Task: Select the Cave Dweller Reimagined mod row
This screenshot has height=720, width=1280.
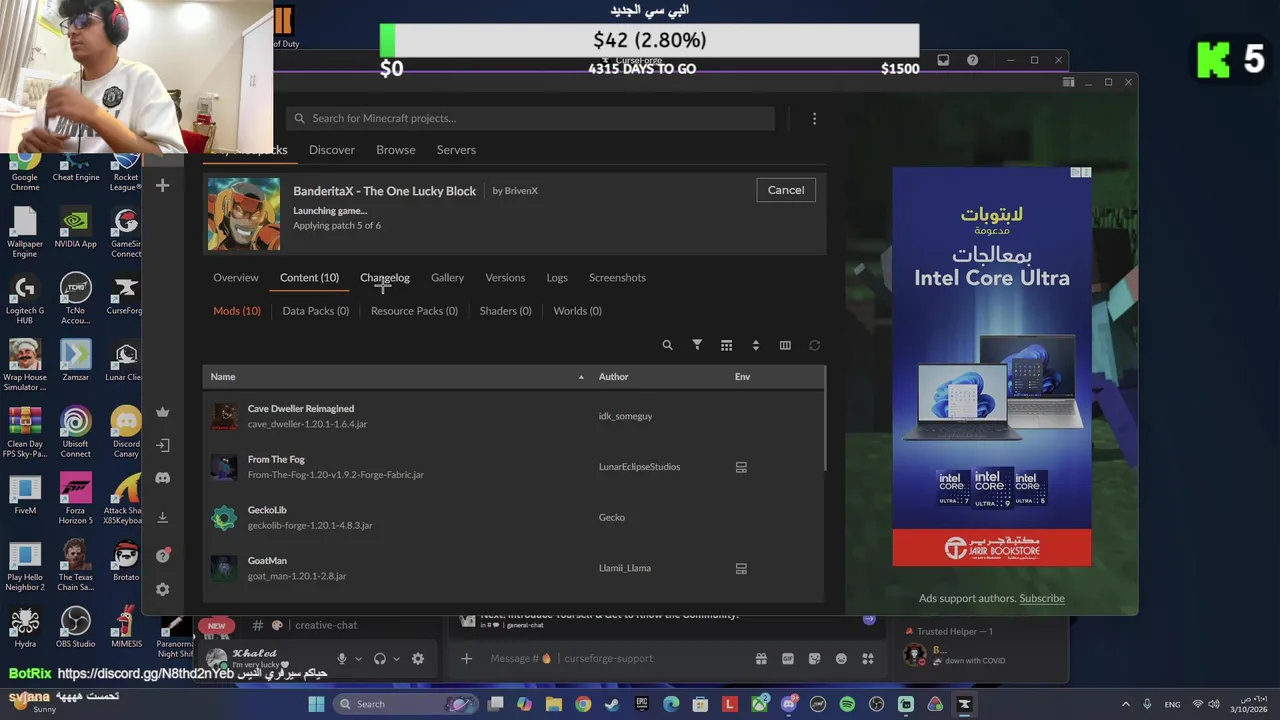Action: click(513, 416)
